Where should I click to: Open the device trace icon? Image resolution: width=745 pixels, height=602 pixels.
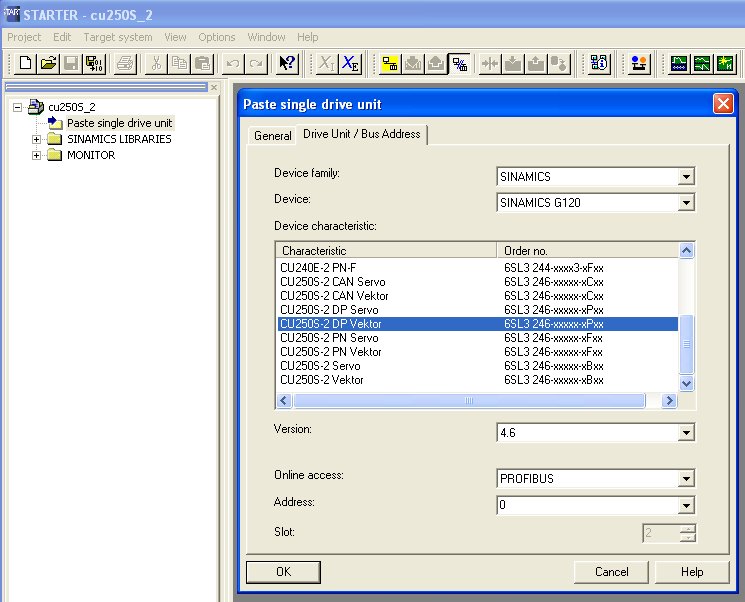(x=679, y=63)
